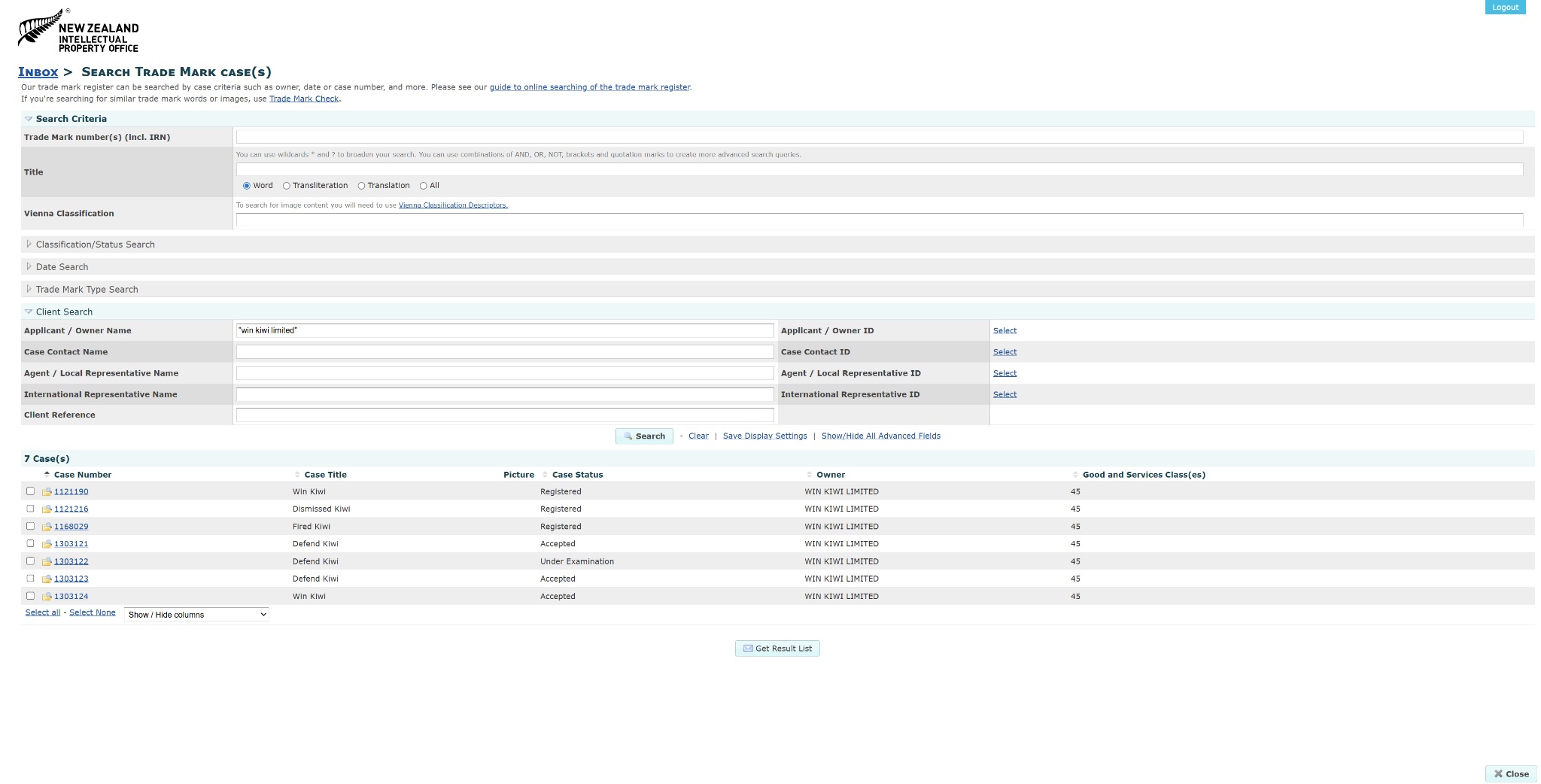The image size is (1541, 784).
Task: Open the Show / Hide columns dropdown
Action: click(196, 615)
